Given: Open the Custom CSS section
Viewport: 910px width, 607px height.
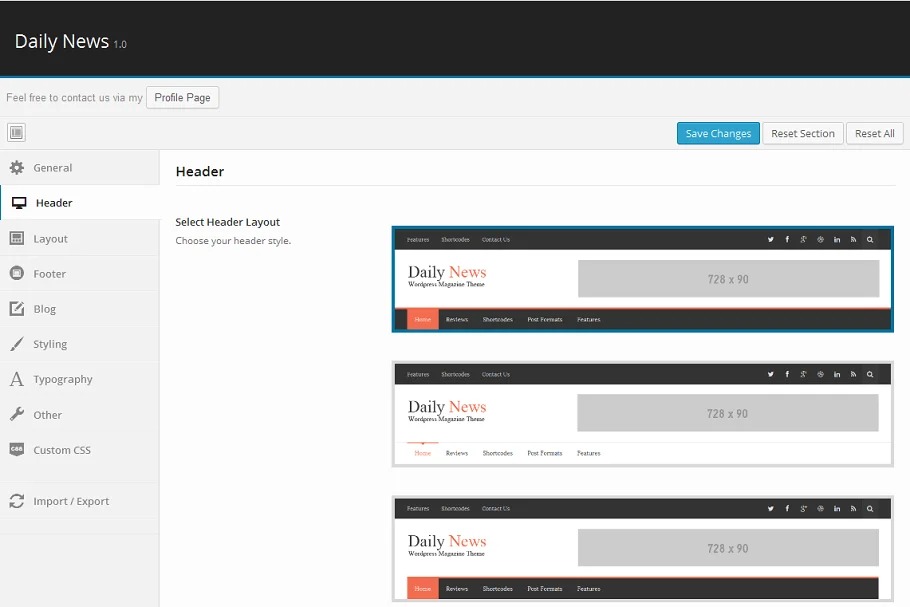Looking at the screenshot, I should pos(62,450).
